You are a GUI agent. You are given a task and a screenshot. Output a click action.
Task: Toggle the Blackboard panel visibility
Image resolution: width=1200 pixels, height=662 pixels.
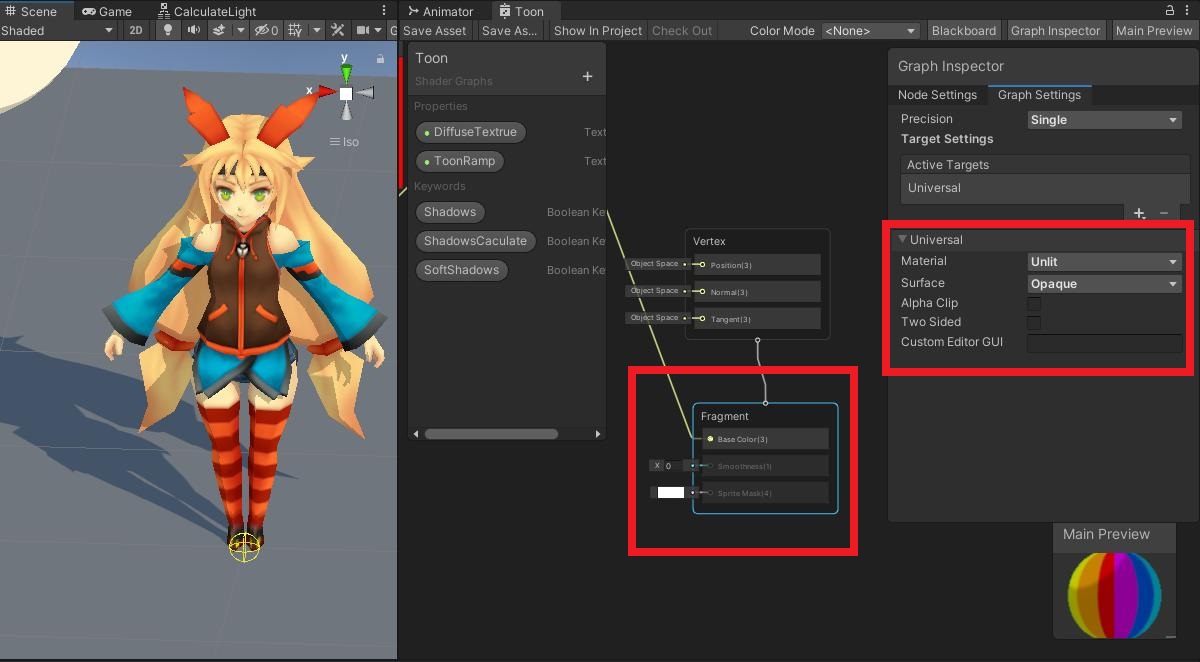964,31
